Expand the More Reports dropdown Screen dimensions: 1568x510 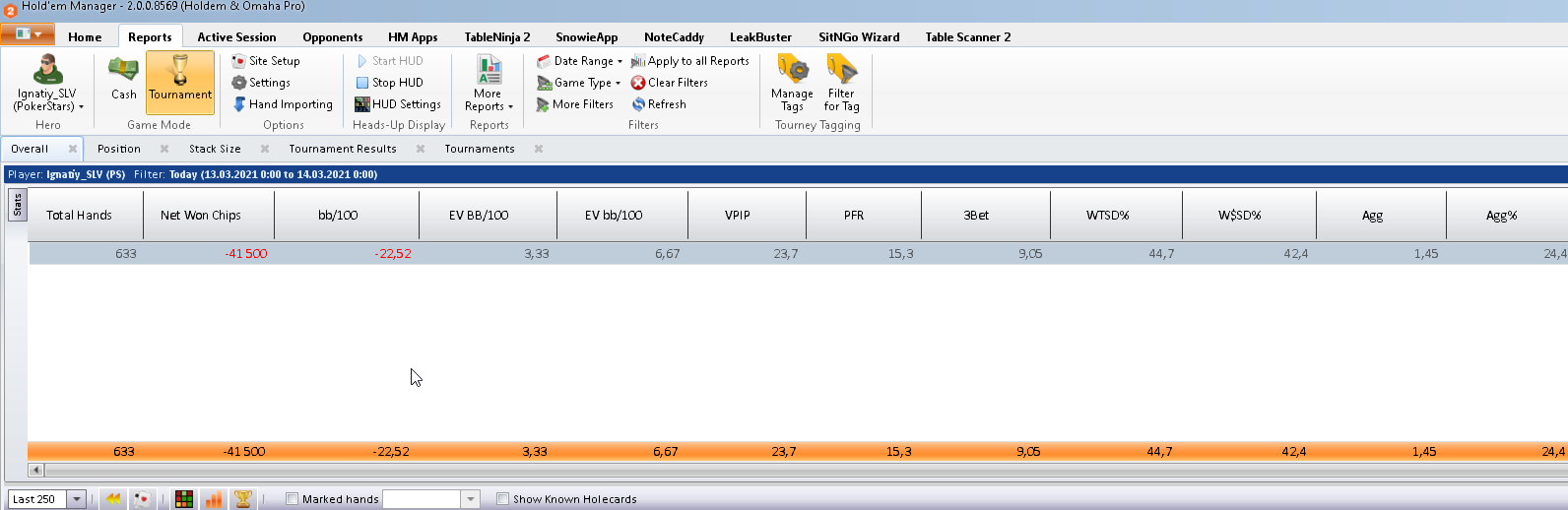coord(489,83)
